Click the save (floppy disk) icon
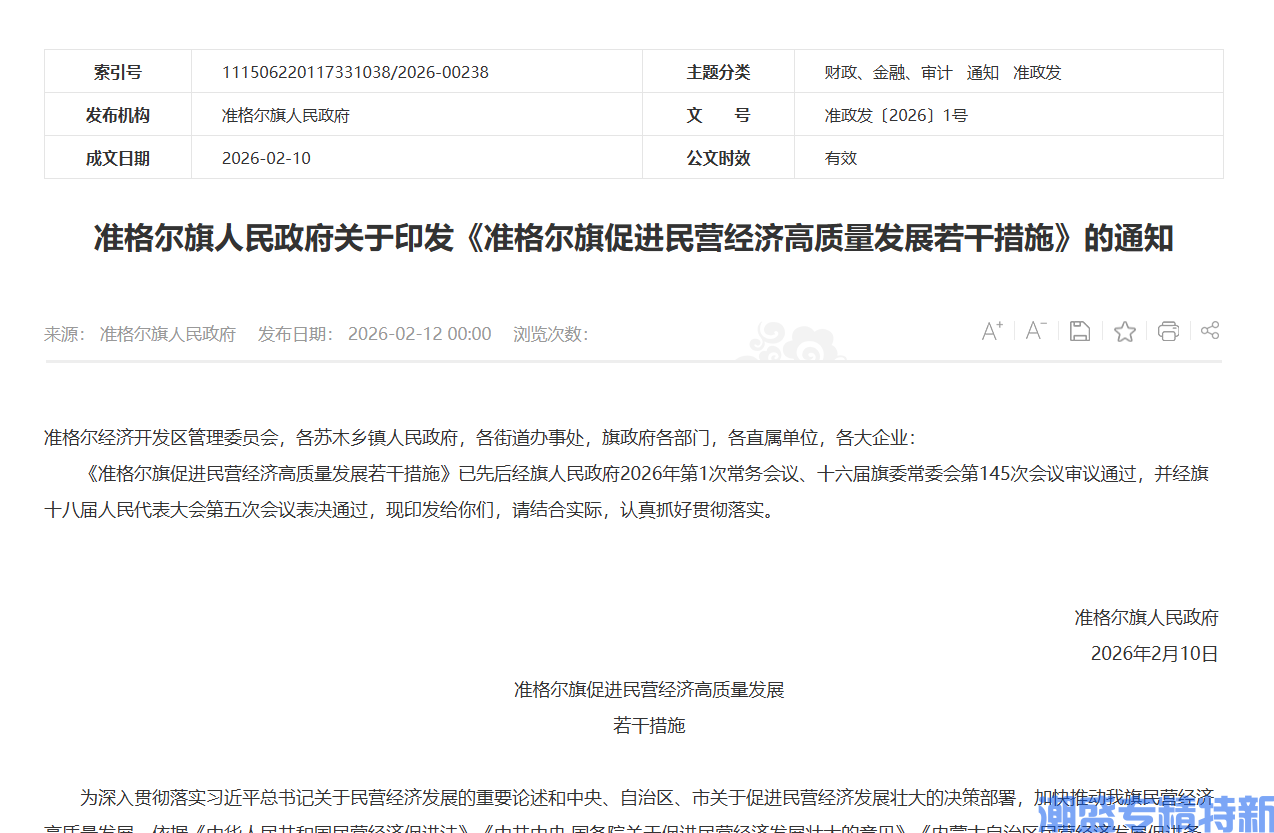Screen dimensions: 1274x833 click(1079, 330)
